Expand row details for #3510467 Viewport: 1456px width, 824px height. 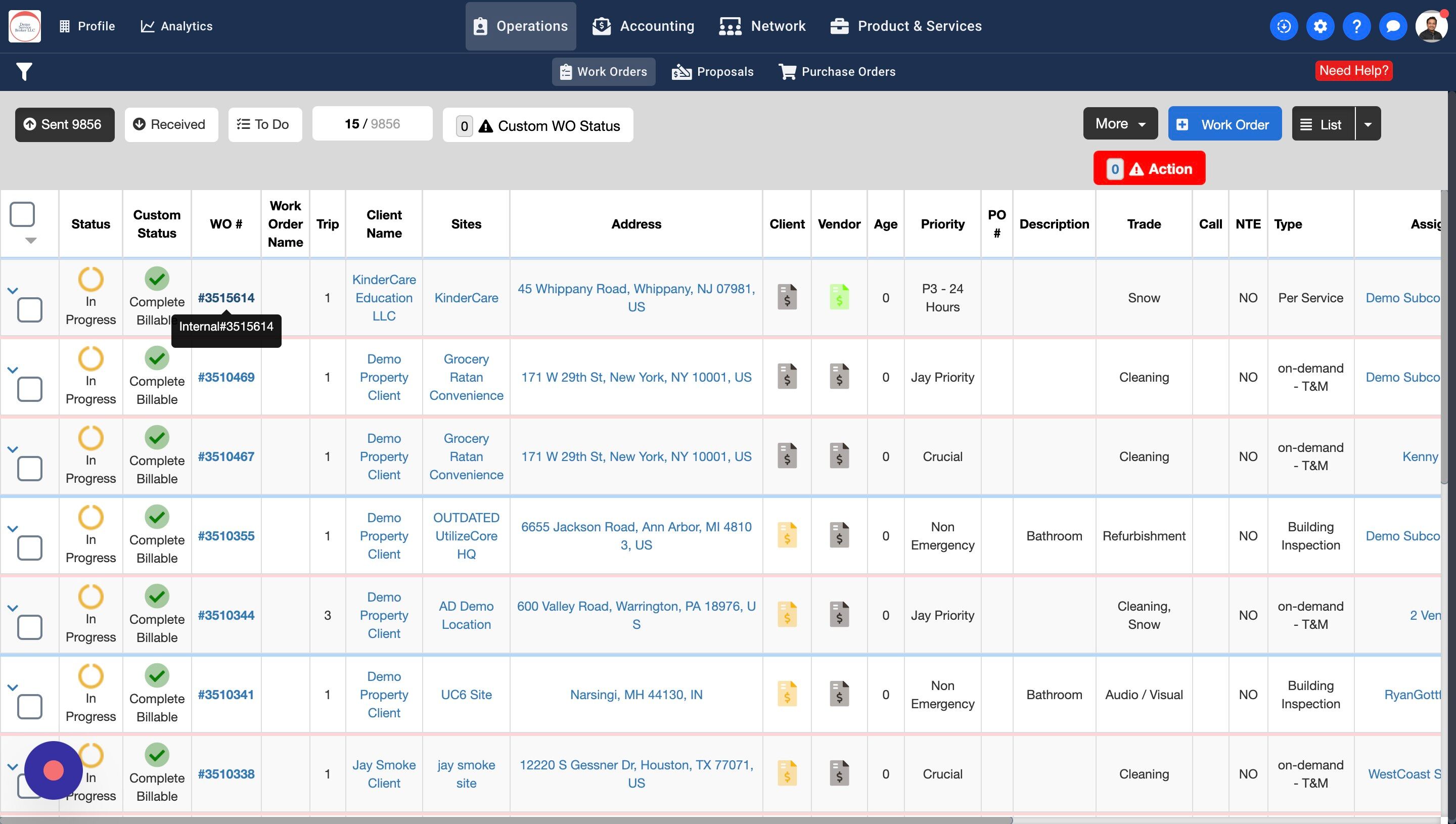[x=13, y=449]
